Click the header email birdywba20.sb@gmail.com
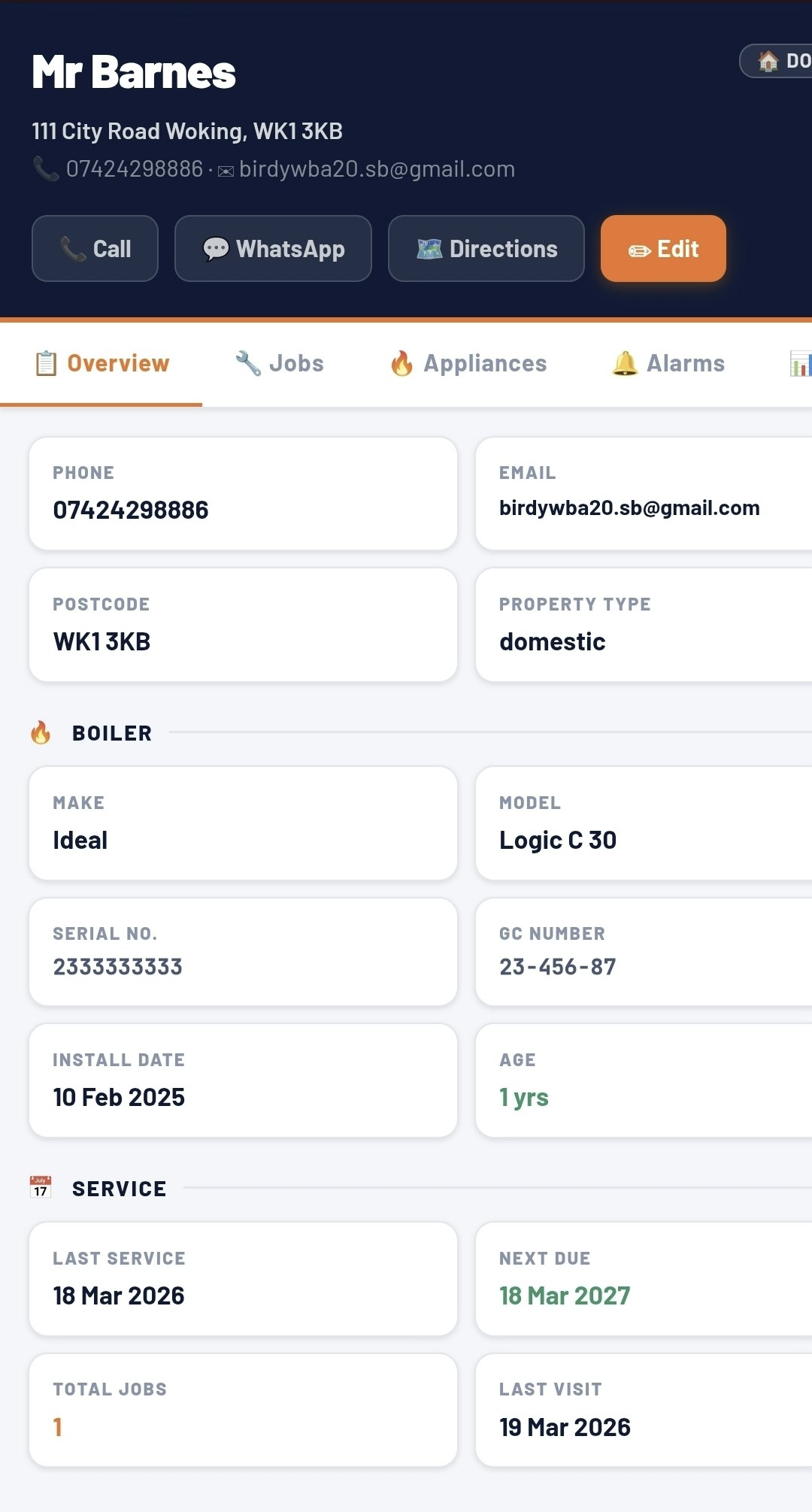The height and width of the screenshot is (1512, 812). [x=377, y=169]
